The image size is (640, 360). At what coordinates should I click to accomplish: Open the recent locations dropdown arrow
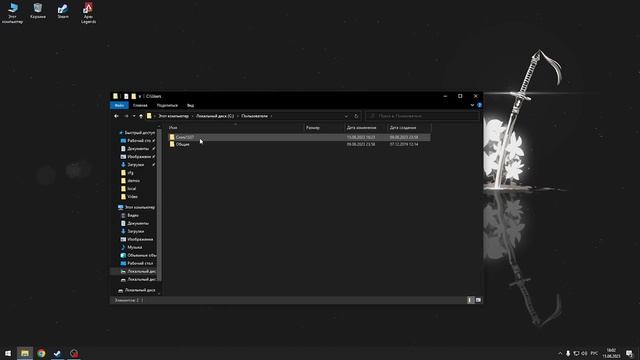pyautogui.click(x=134, y=116)
